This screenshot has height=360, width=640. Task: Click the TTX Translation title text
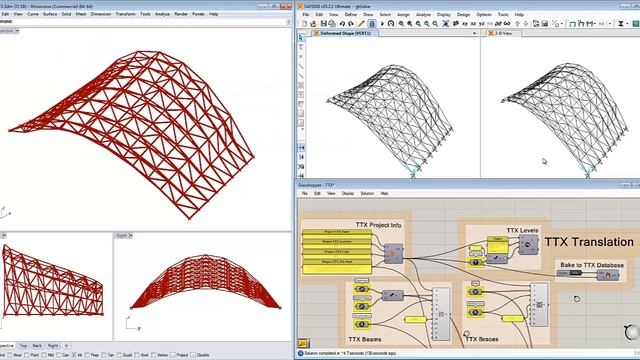point(589,242)
